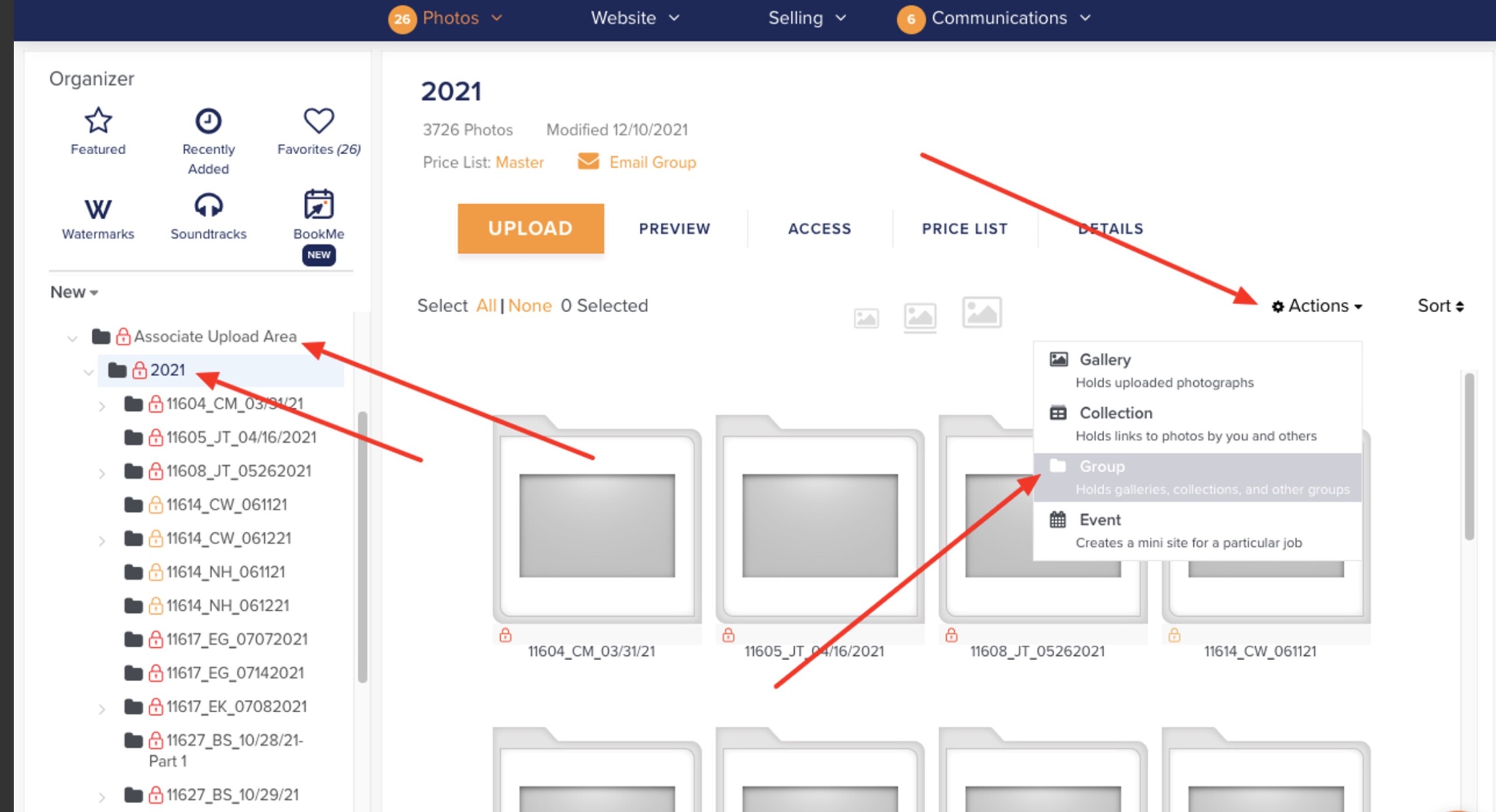The height and width of the screenshot is (812, 1496).
Task: Choose Event from the Actions menu
Action: [x=1197, y=531]
